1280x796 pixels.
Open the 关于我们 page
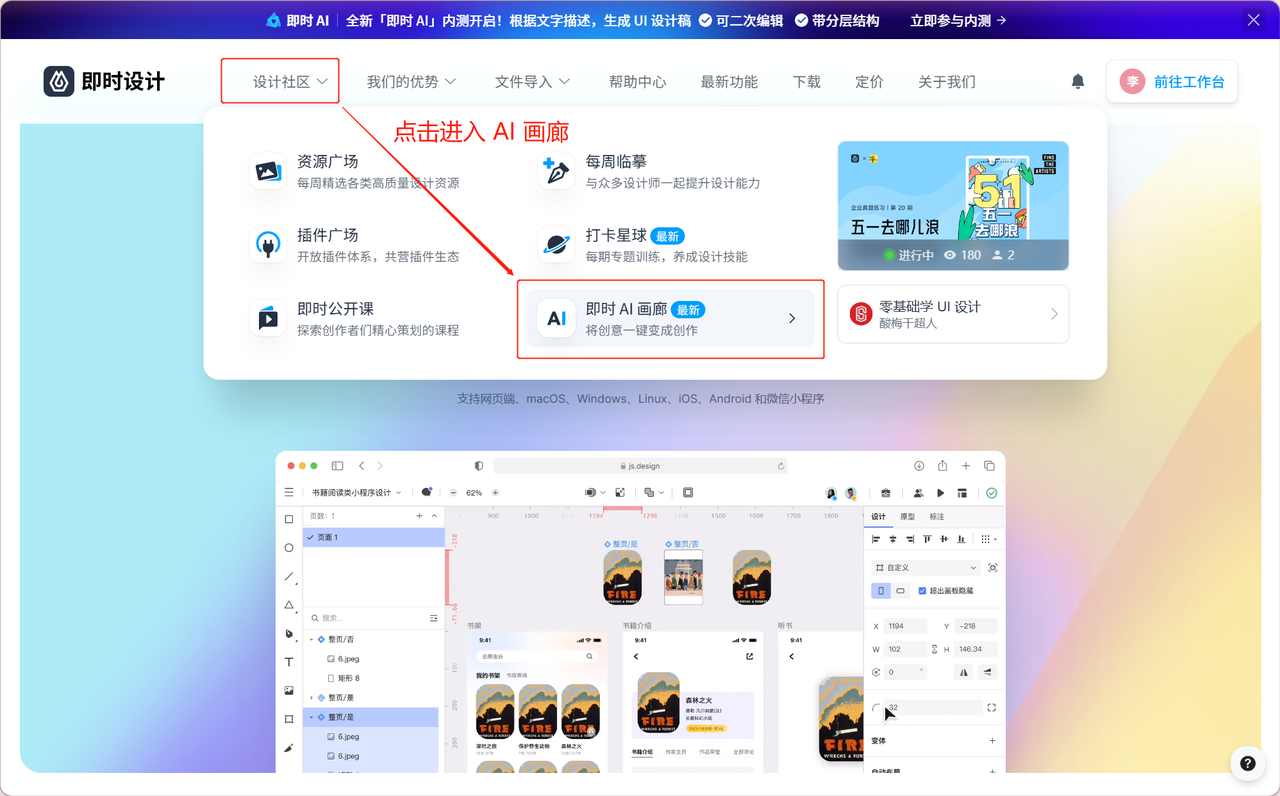947,82
